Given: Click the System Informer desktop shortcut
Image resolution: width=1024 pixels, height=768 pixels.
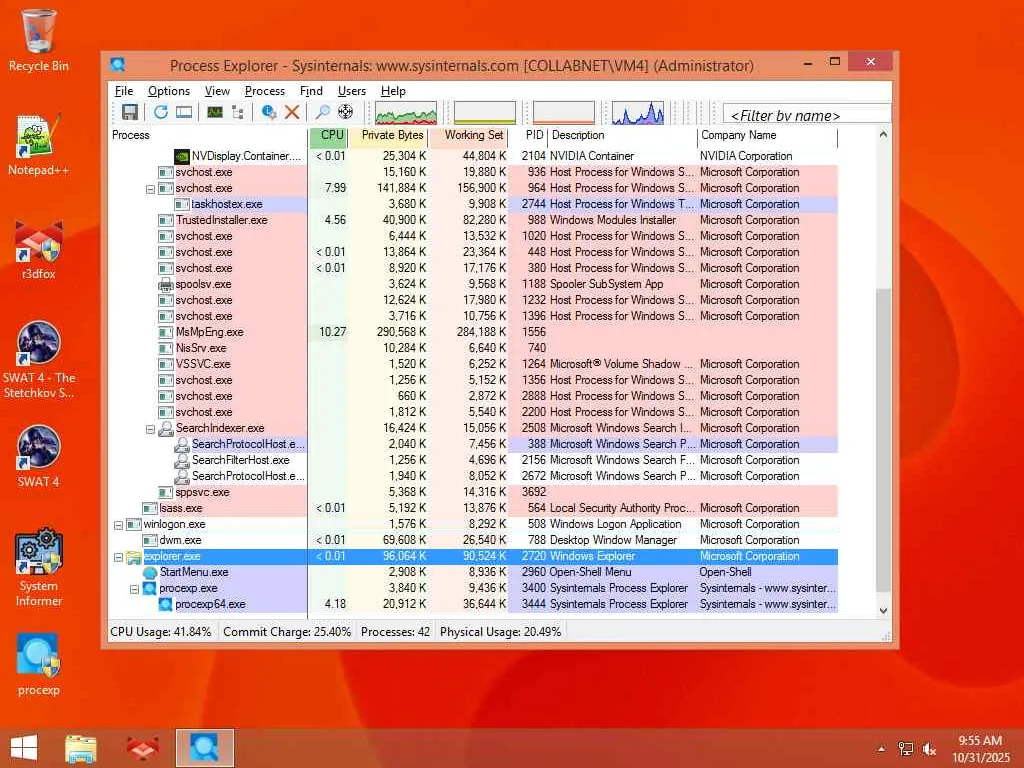Looking at the screenshot, I should [x=39, y=567].
